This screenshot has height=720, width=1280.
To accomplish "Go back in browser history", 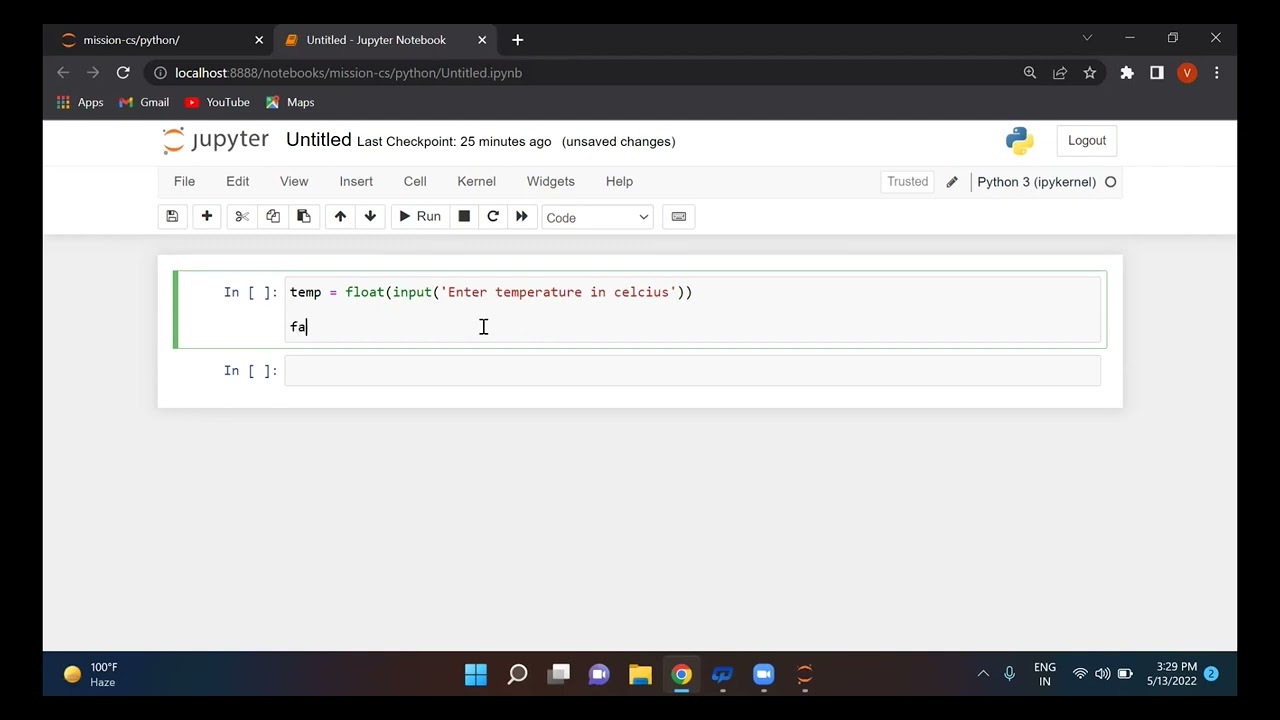I will tap(63, 73).
